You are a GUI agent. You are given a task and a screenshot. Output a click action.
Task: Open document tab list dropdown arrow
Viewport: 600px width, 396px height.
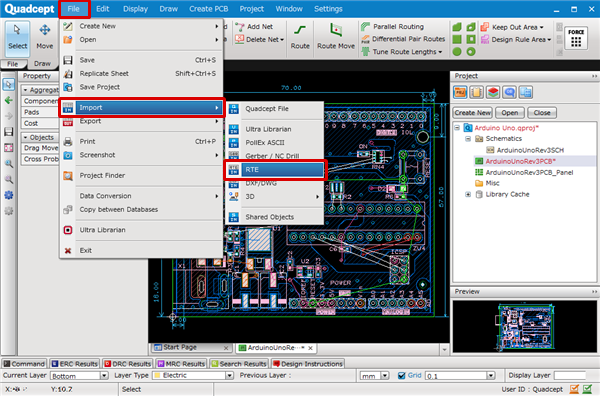444,349
